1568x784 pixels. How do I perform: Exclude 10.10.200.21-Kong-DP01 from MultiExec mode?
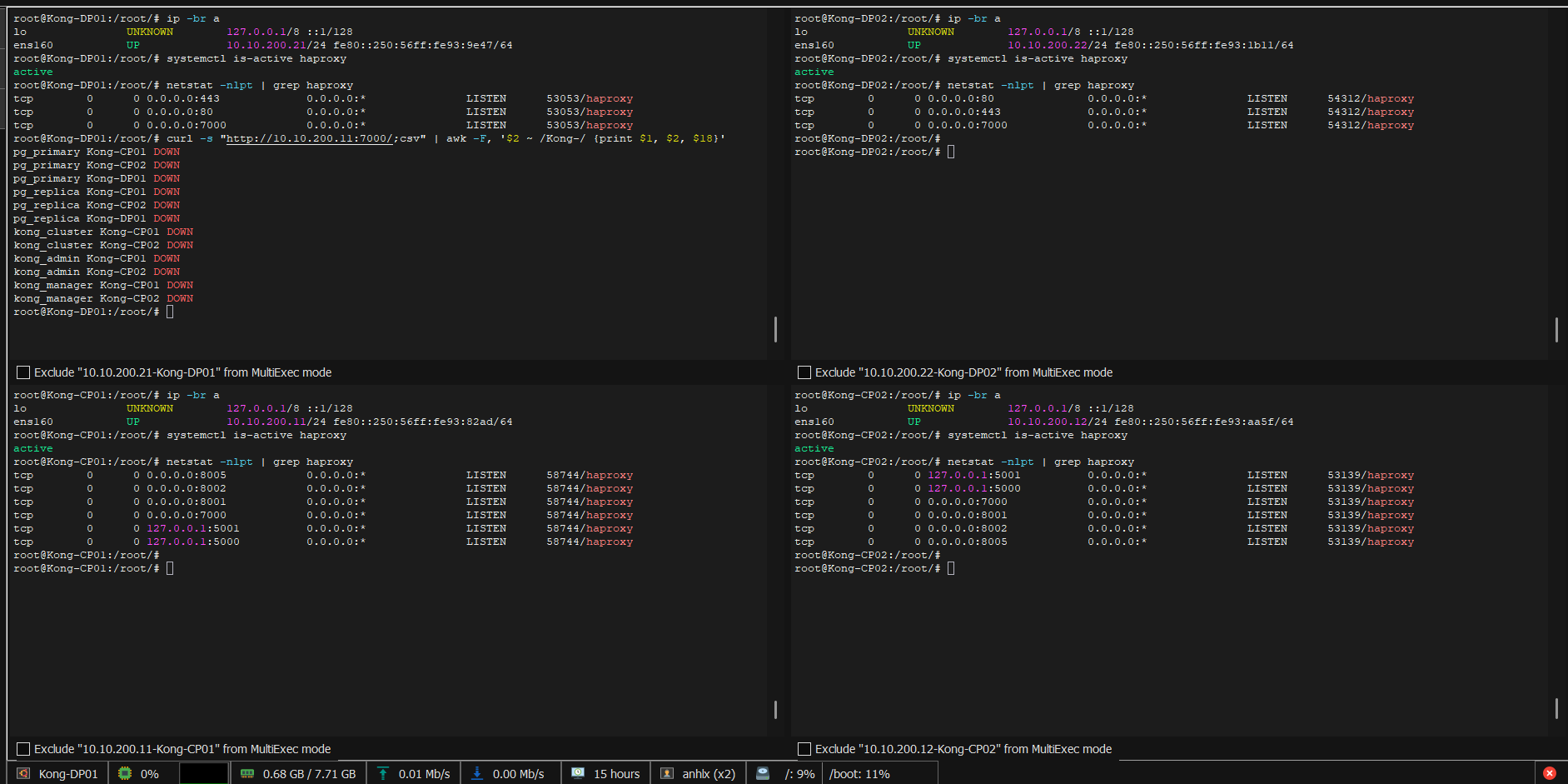pyautogui.click(x=23, y=372)
